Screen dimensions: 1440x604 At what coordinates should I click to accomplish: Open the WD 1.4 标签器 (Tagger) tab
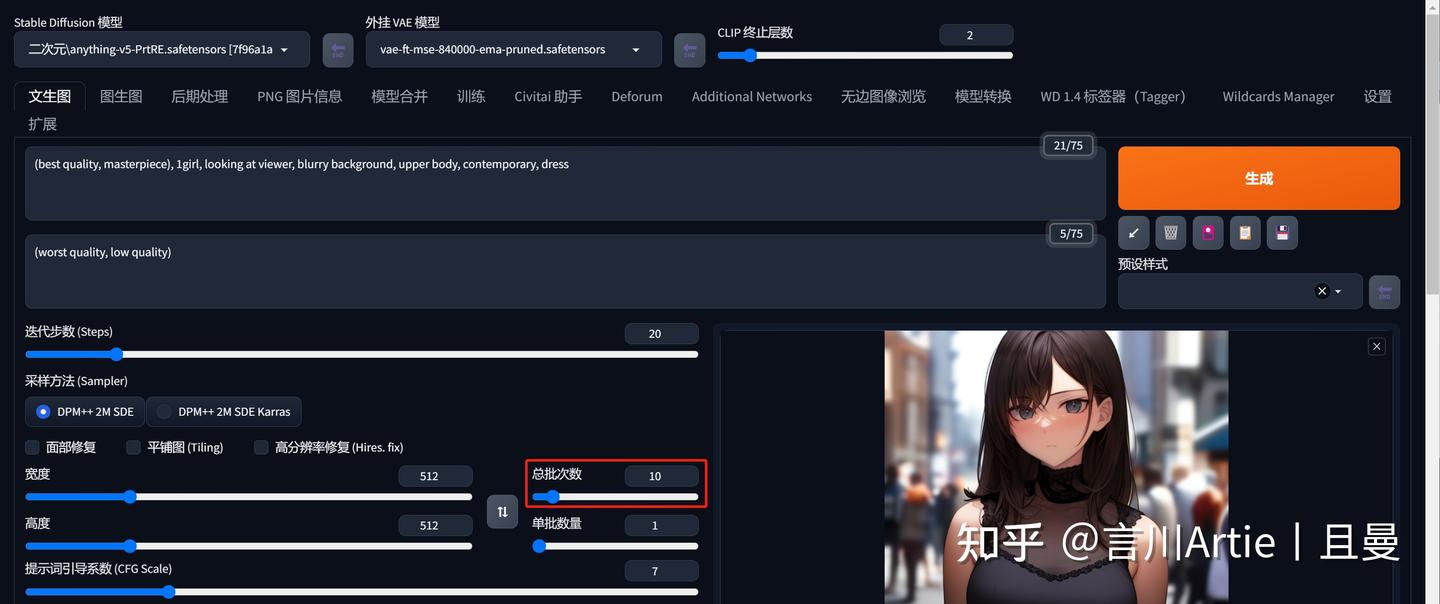(x=1112, y=96)
